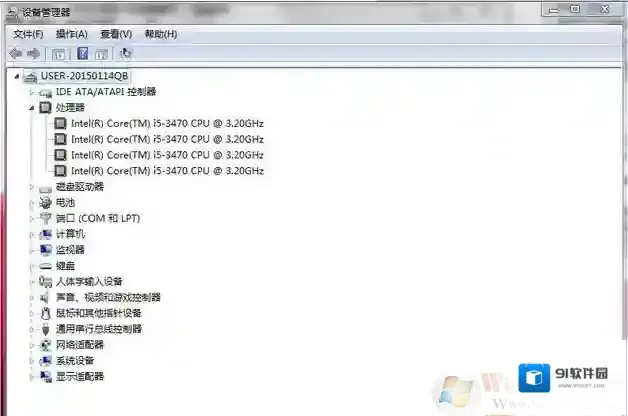
Task: Click the show/hide console tree toolbar icon
Action: tap(58, 53)
